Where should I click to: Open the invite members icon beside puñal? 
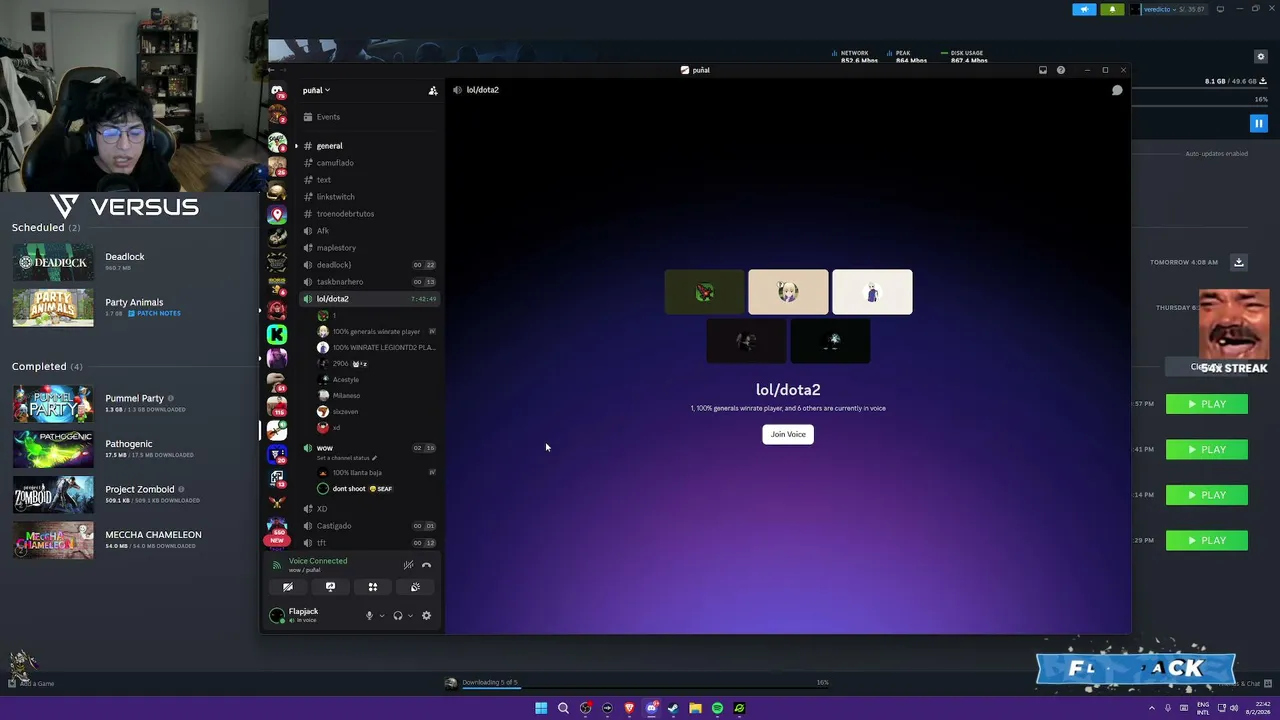click(433, 91)
